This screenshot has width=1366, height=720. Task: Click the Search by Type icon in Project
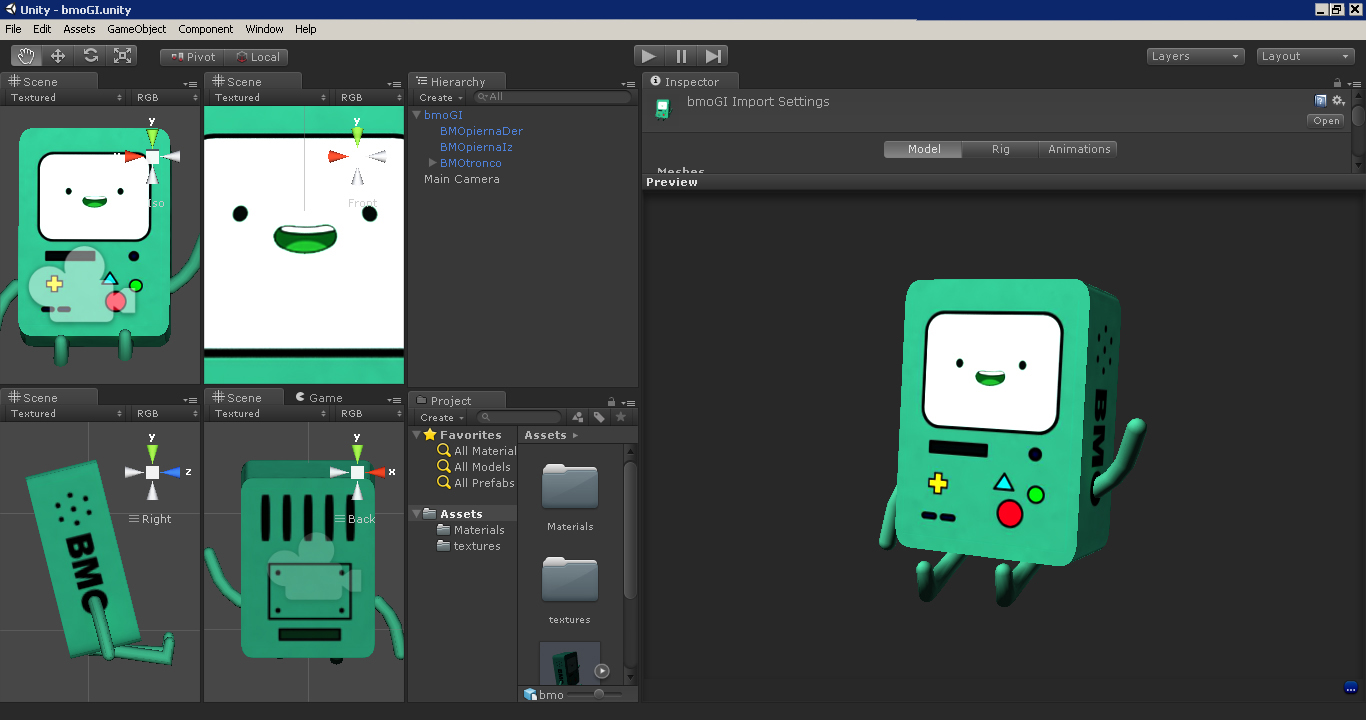pyautogui.click(x=577, y=417)
